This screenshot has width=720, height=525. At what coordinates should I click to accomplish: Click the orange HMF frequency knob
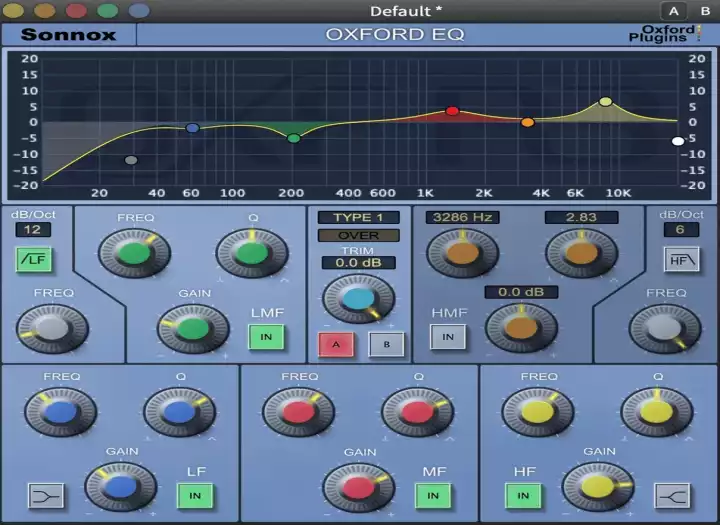(x=462, y=254)
